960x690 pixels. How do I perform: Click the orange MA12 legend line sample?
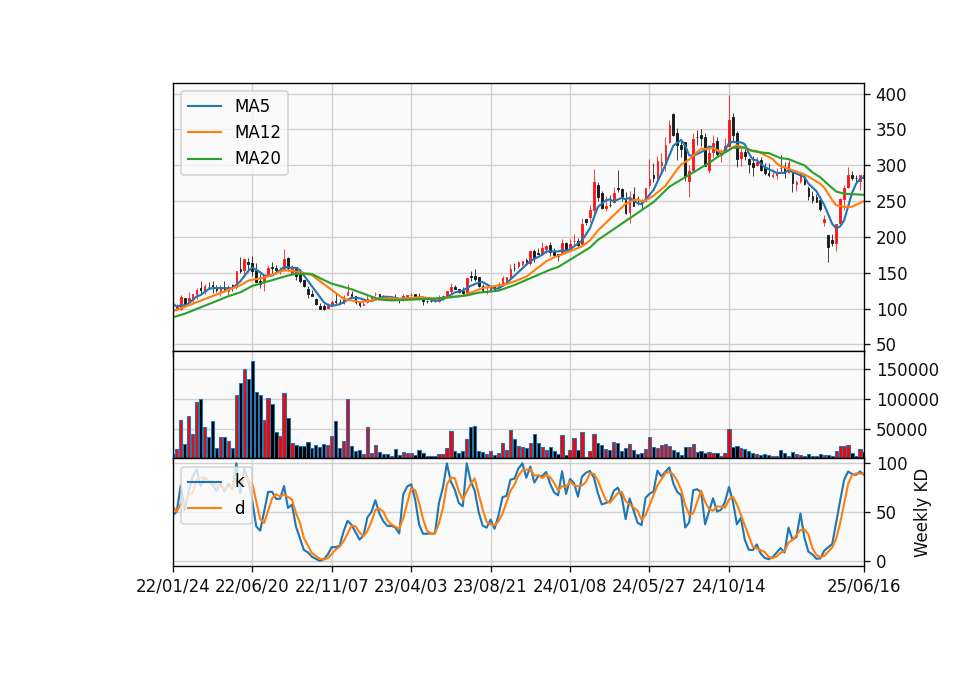pyautogui.click(x=204, y=132)
